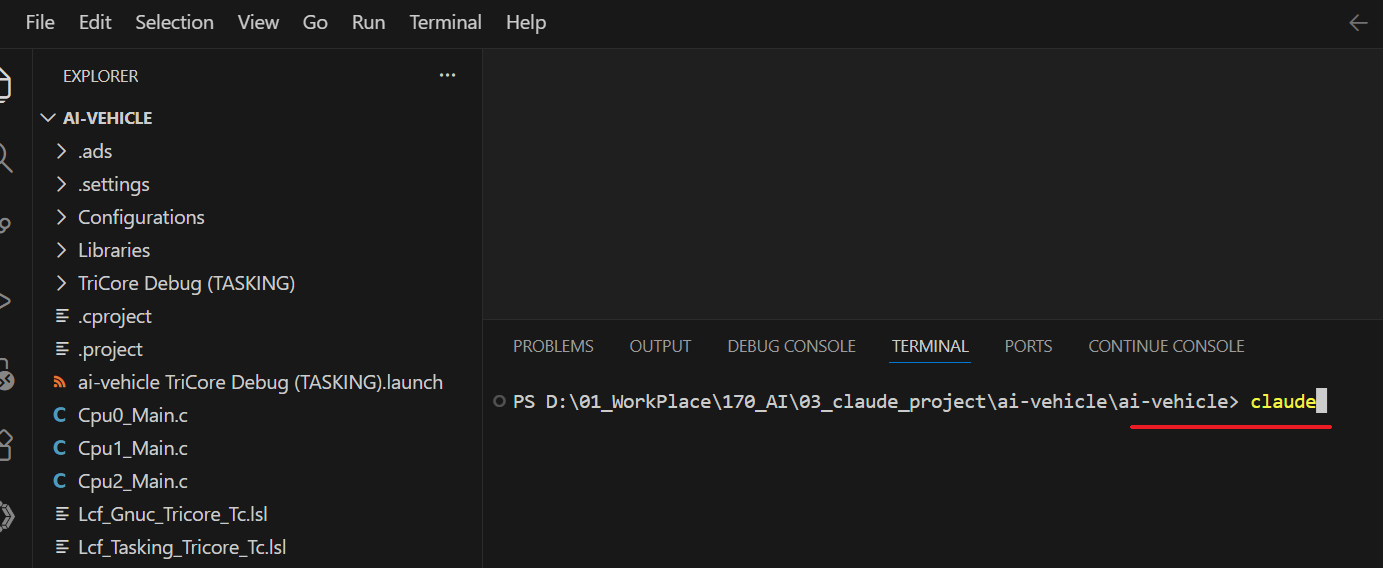Click the back navigation arrow
The width and height of the screenshot is (1383, 568).
point(1357,23)
